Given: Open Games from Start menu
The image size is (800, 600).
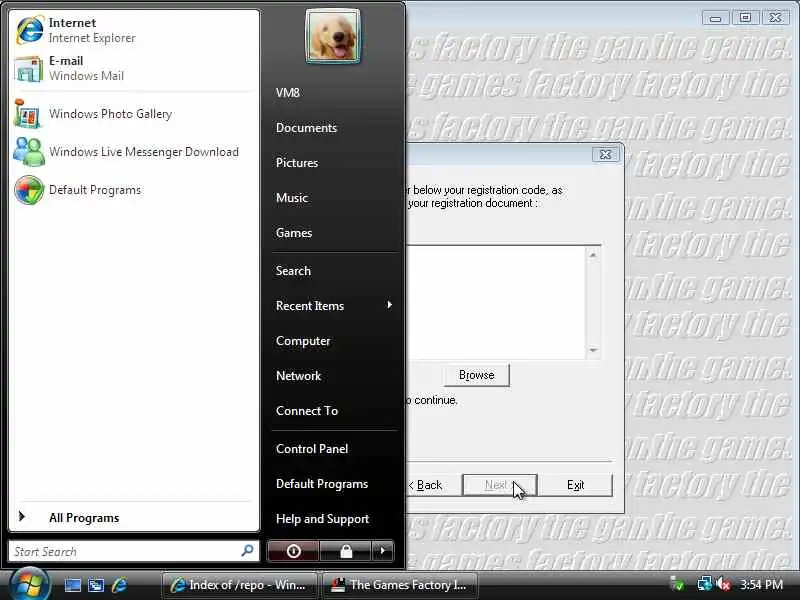Looking at the screenshot, I should (294, 233).
